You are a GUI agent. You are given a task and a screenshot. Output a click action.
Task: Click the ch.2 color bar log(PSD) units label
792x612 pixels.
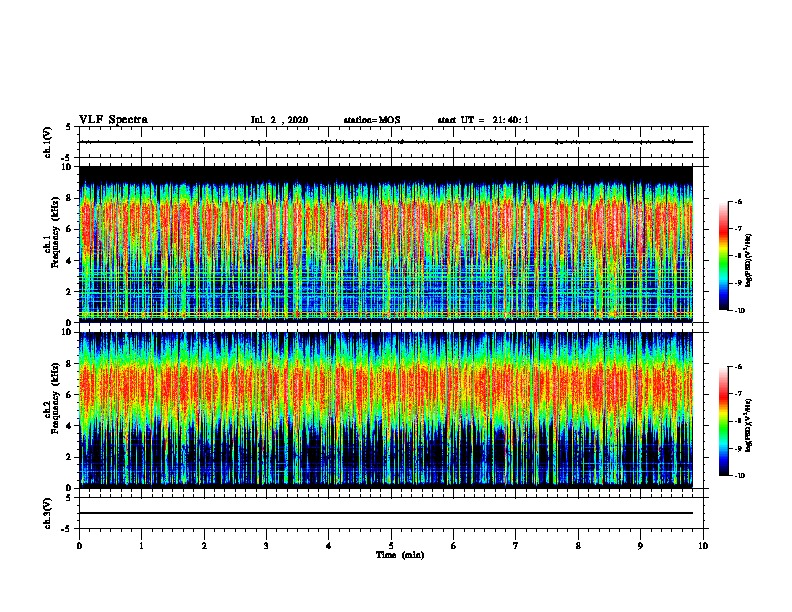[x=749, y=426]
